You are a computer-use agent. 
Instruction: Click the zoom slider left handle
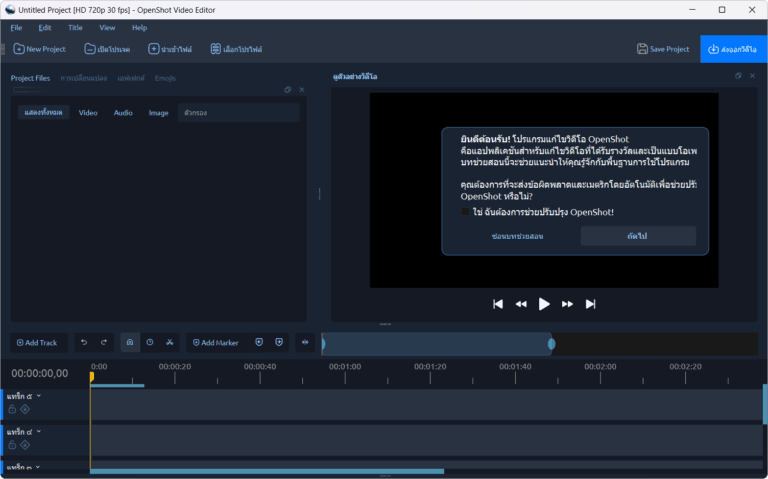323,344
